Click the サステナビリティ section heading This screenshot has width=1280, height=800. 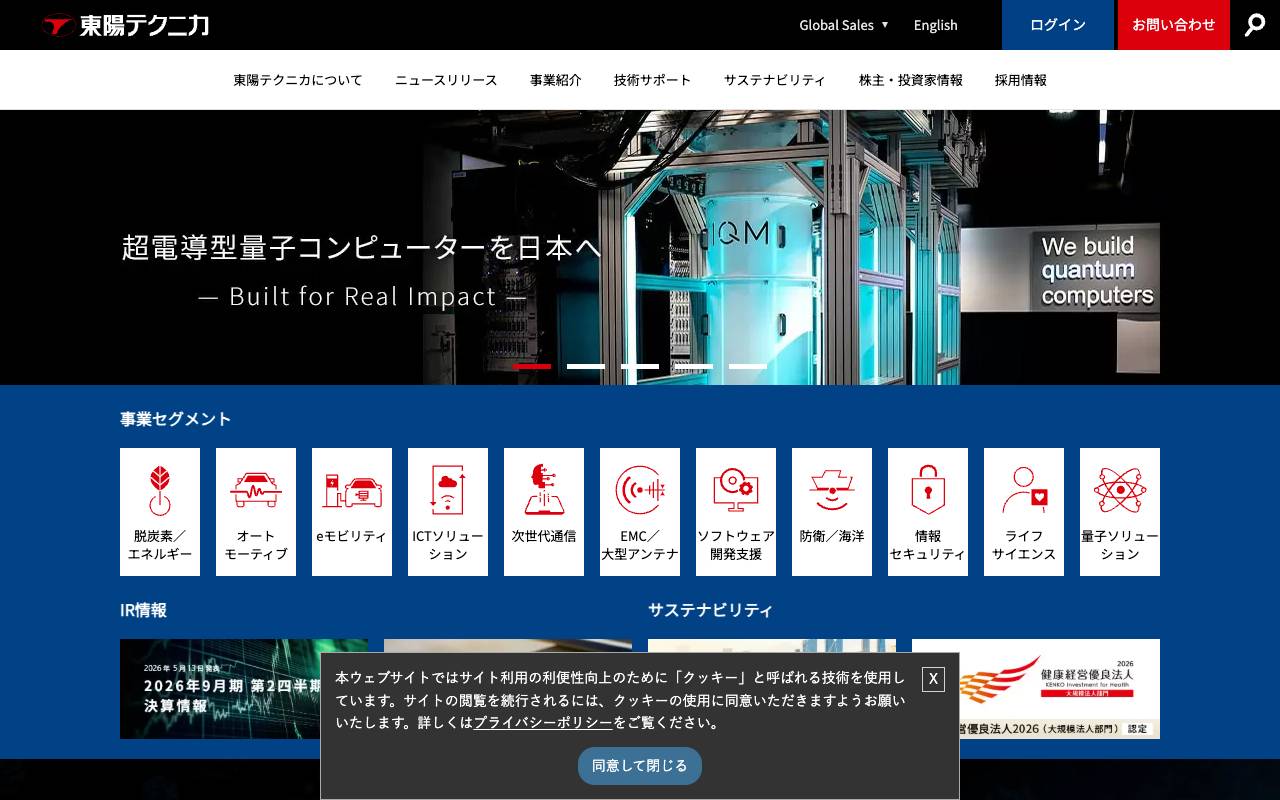pyautogui.click(x=711, y=610)
